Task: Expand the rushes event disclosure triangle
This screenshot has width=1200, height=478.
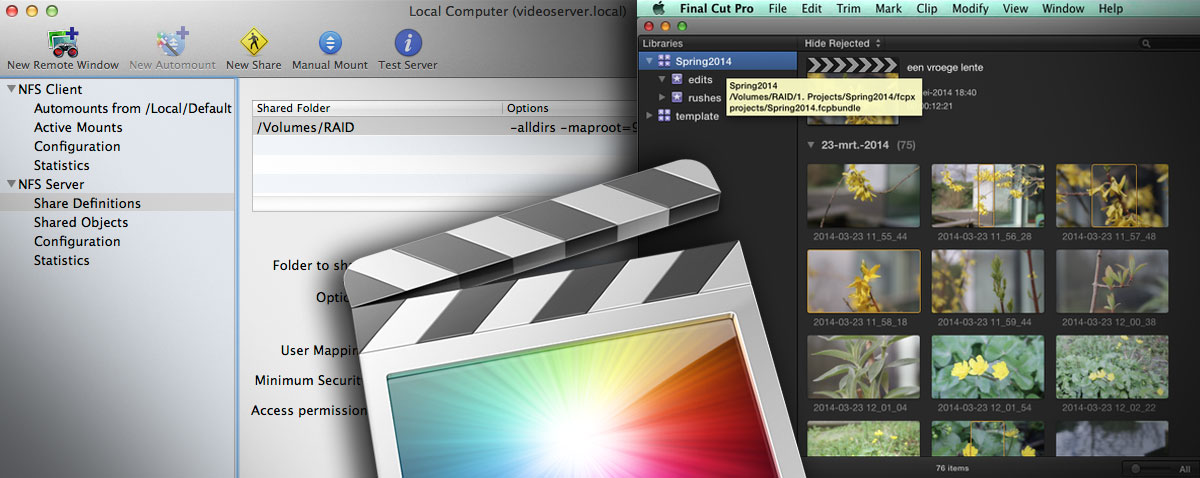Action: tap(662, 97)
